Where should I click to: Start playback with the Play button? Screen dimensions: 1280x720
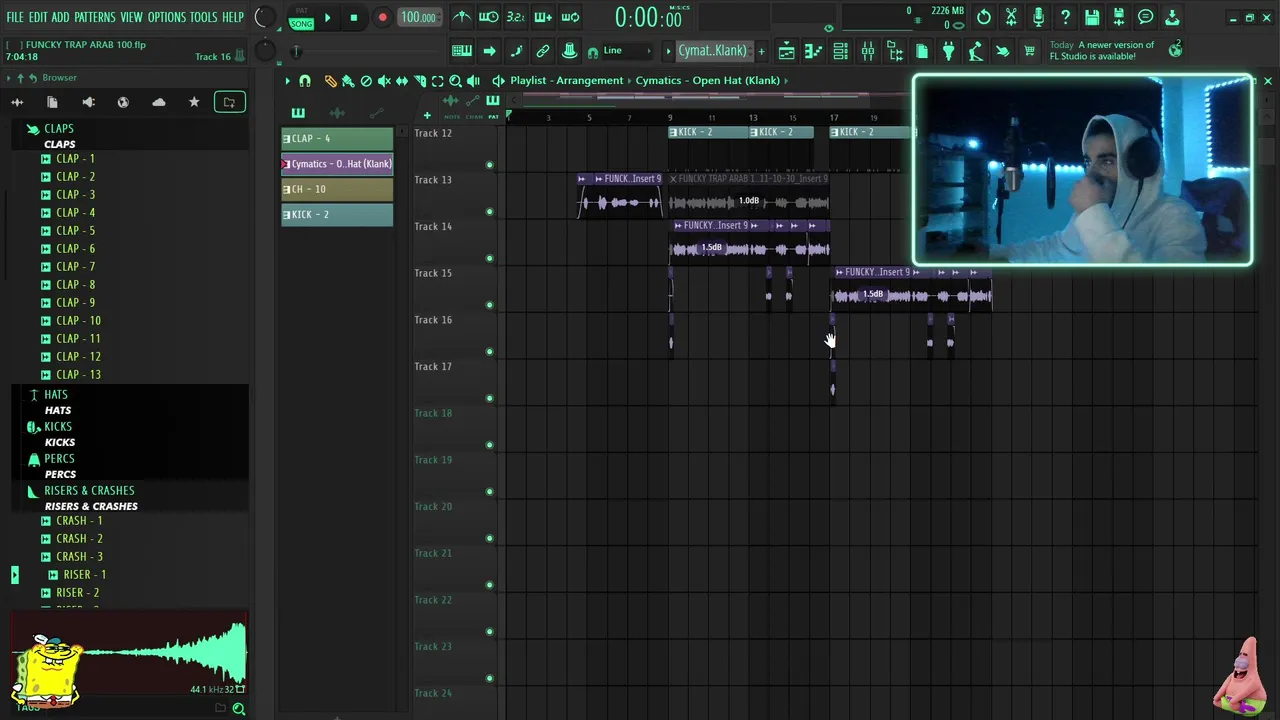[x=327, y=17]
